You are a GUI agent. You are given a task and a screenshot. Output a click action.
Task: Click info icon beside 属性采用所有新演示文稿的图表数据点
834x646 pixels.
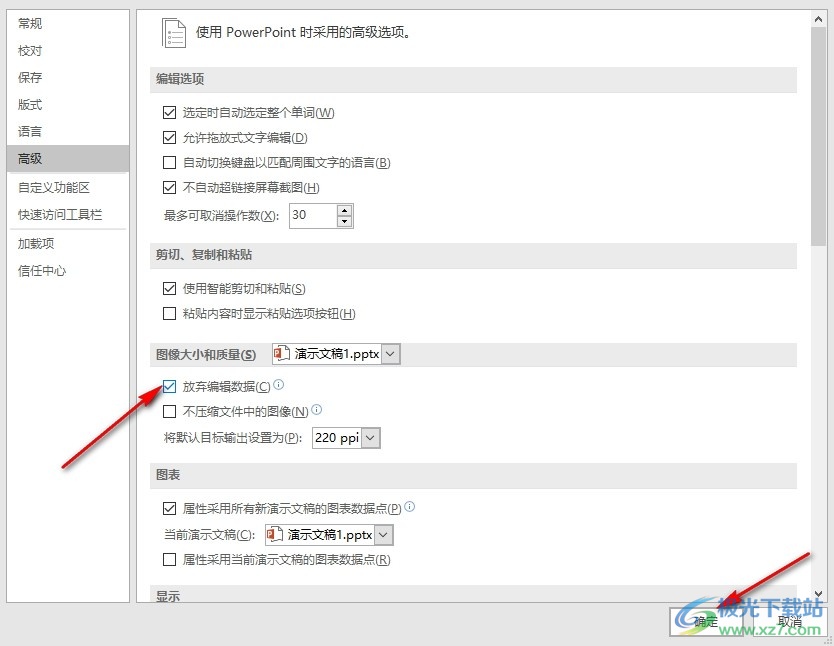click(410, 507)
